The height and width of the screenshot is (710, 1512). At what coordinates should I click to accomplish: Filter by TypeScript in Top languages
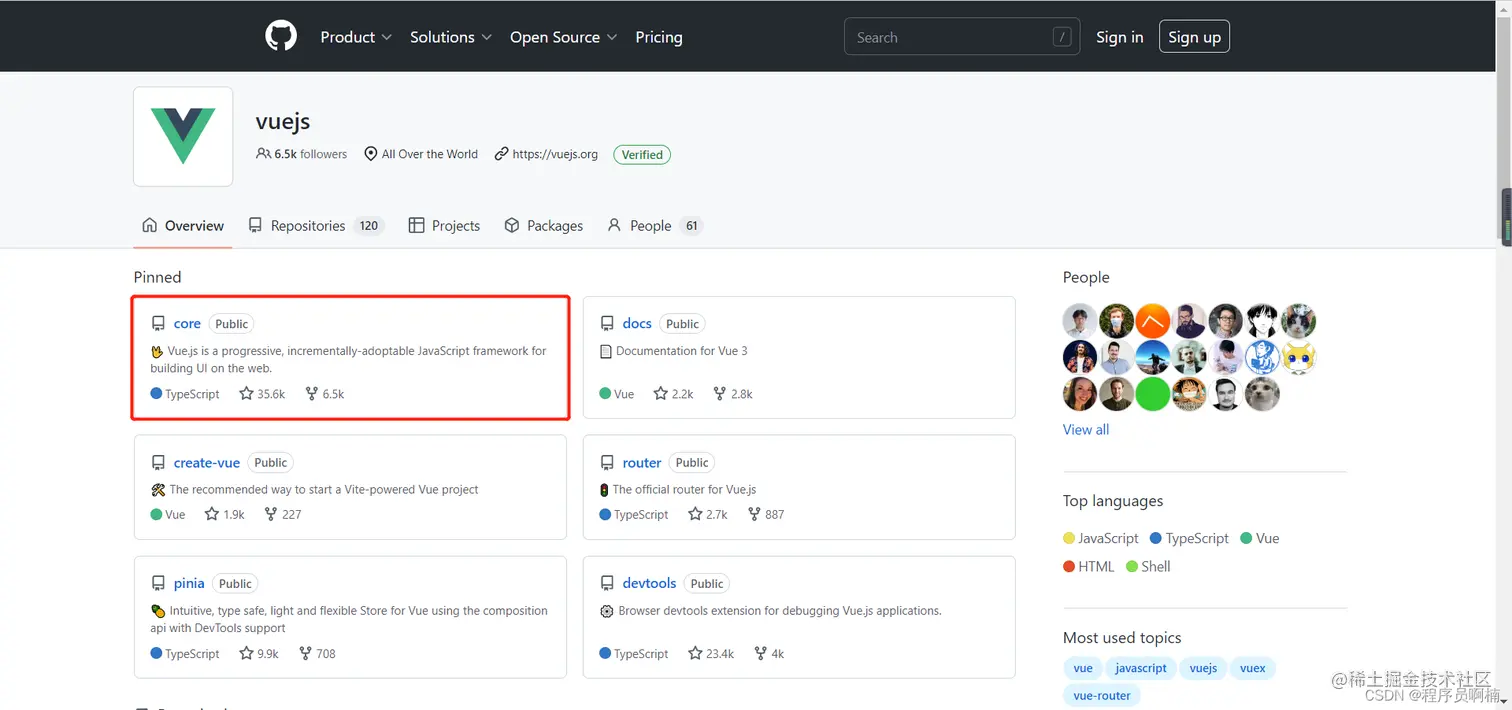point(1190,538)
